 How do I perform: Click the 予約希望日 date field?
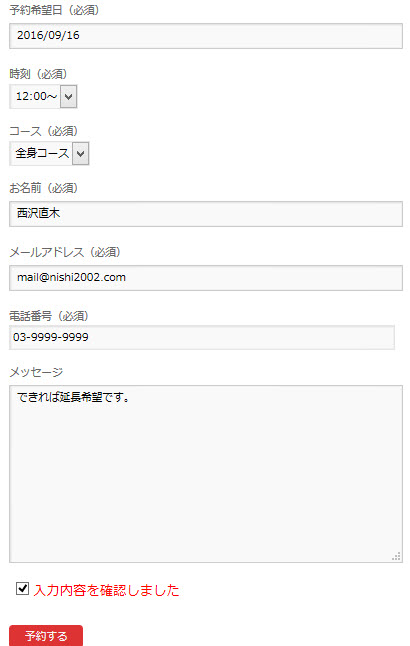click(x=206, y=36)
